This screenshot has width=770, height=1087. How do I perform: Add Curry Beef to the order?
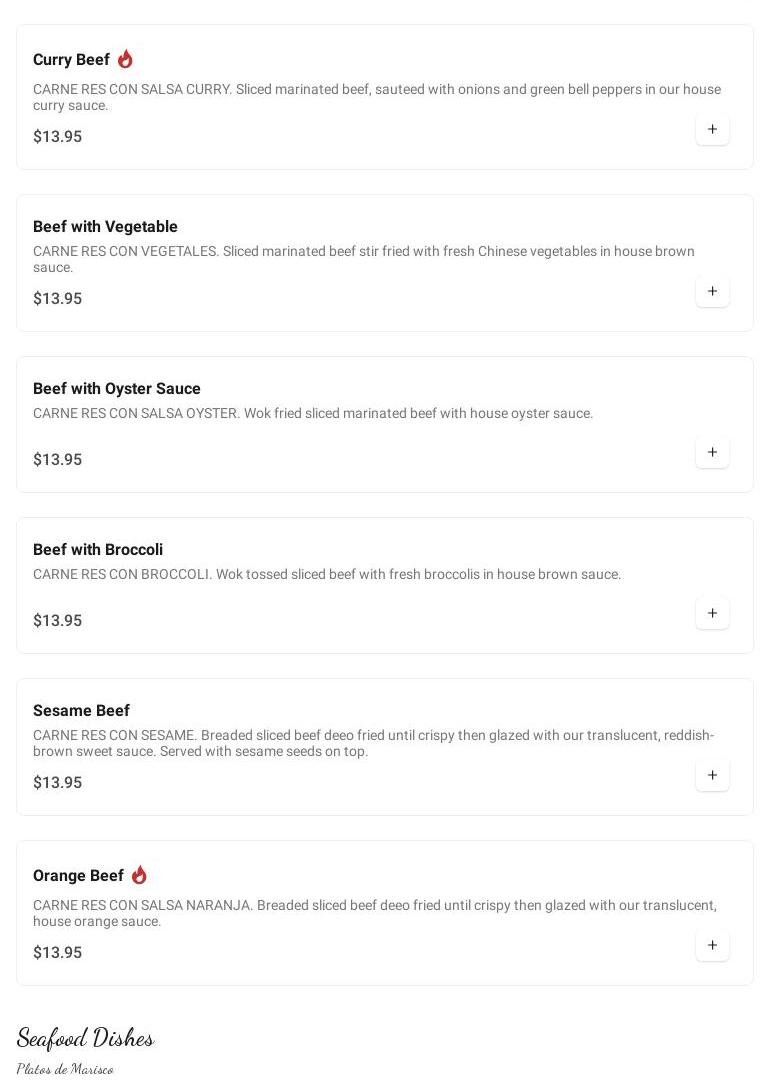pos(712,129)
